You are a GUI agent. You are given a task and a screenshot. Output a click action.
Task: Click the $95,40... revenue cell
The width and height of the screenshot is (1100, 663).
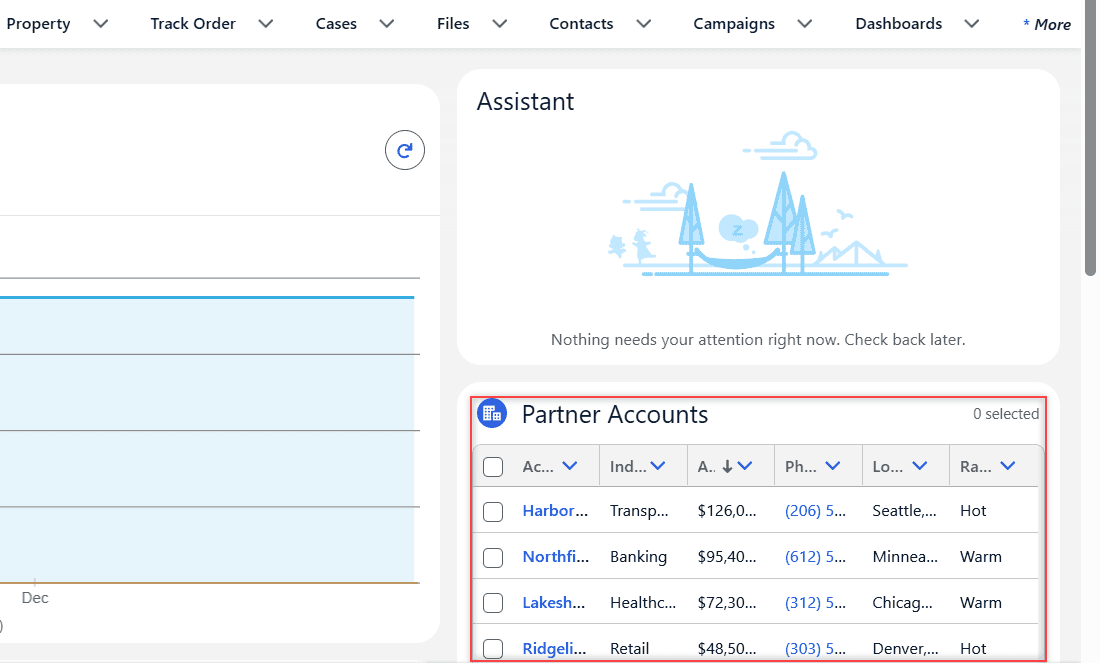pos(727,556)
